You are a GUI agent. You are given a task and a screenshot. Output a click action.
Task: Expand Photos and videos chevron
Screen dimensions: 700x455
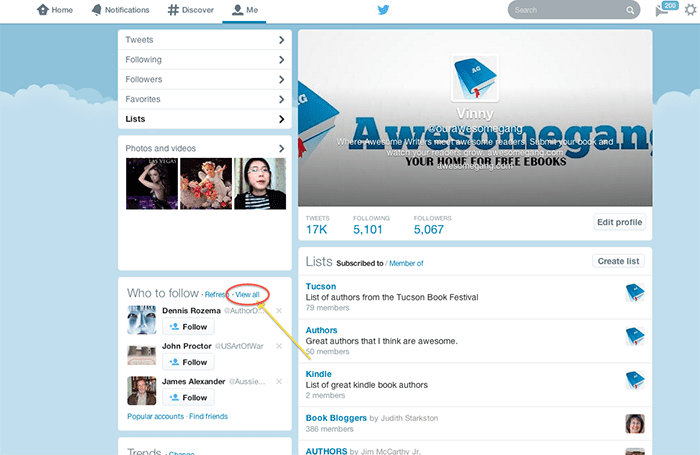[x=281, y=148]
